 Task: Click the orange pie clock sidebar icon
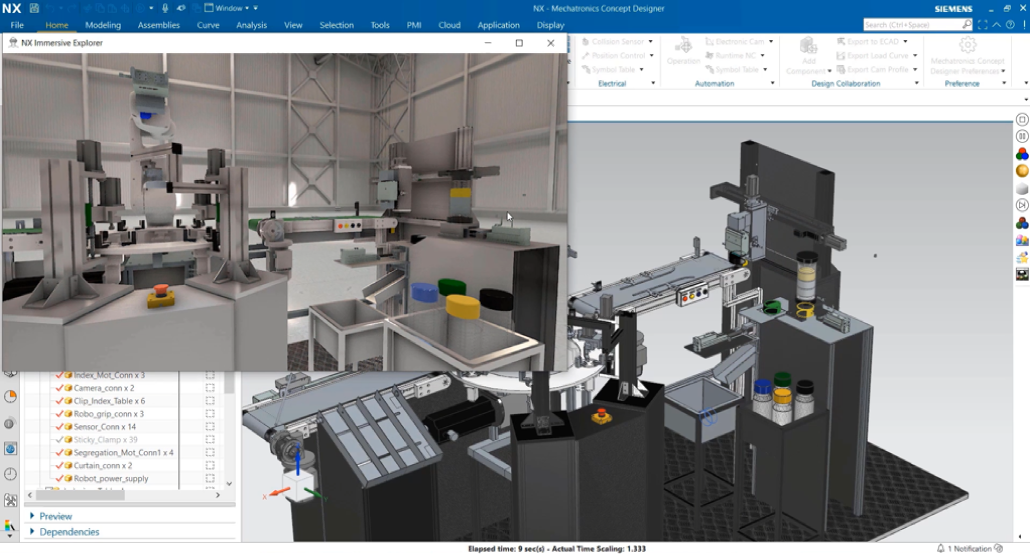click(x=11, y=396)
